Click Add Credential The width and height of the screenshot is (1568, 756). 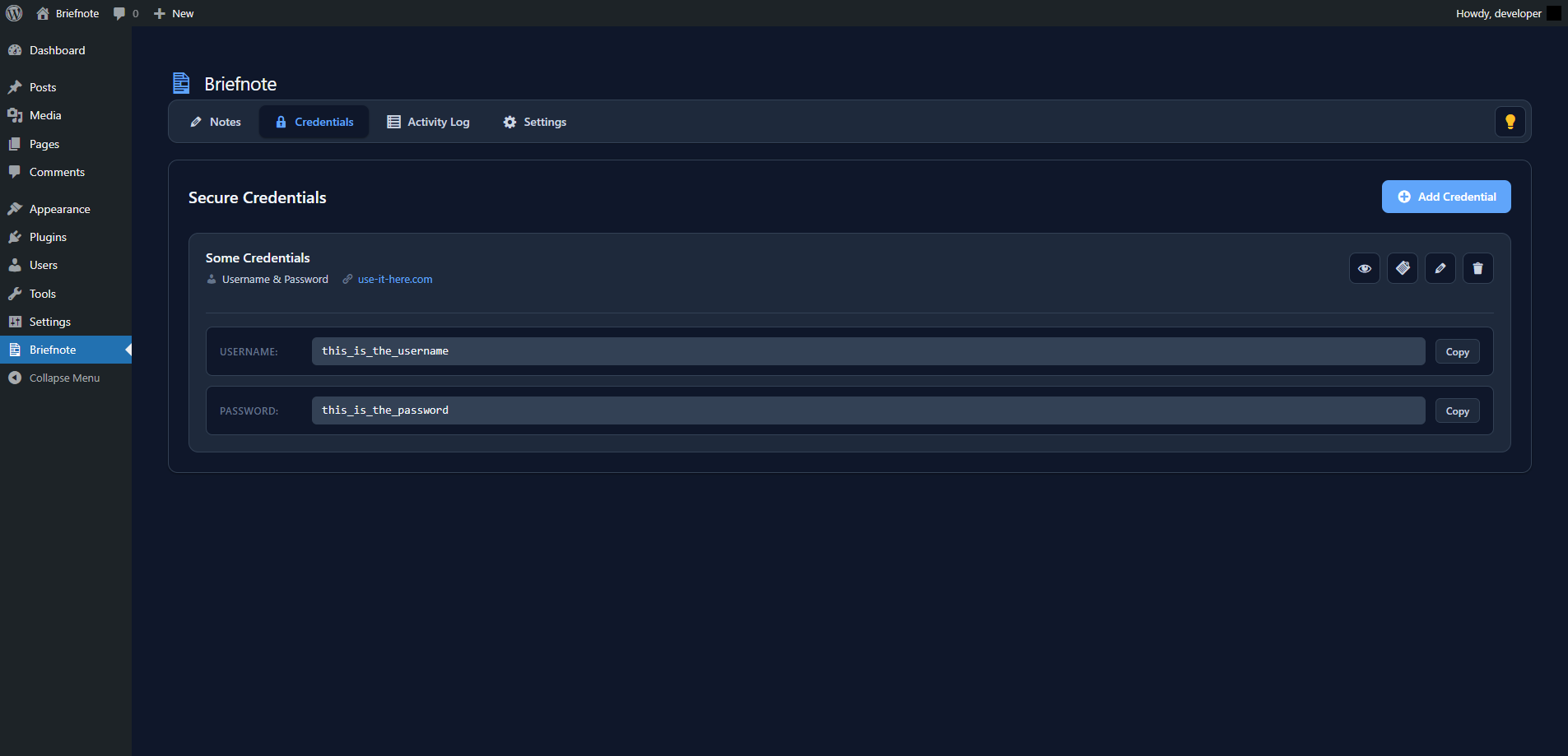1445,197
